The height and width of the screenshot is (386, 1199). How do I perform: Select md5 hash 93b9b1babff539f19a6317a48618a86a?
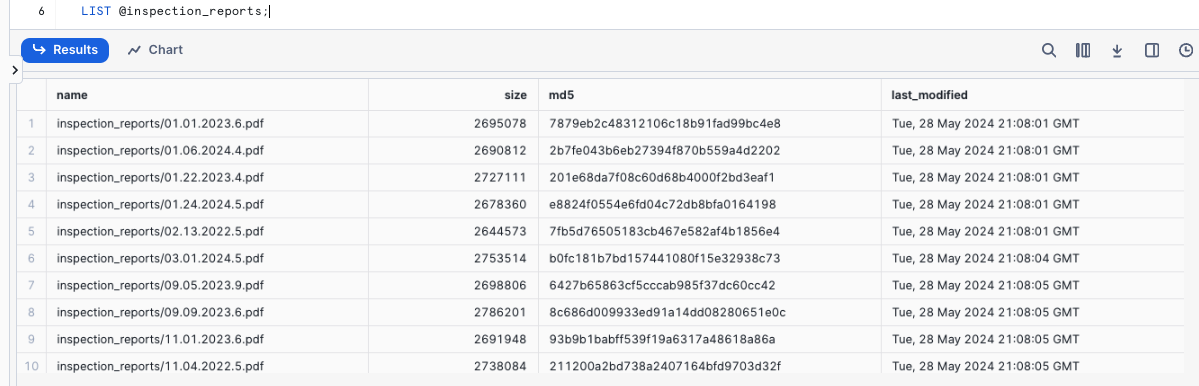click(710, 339)
